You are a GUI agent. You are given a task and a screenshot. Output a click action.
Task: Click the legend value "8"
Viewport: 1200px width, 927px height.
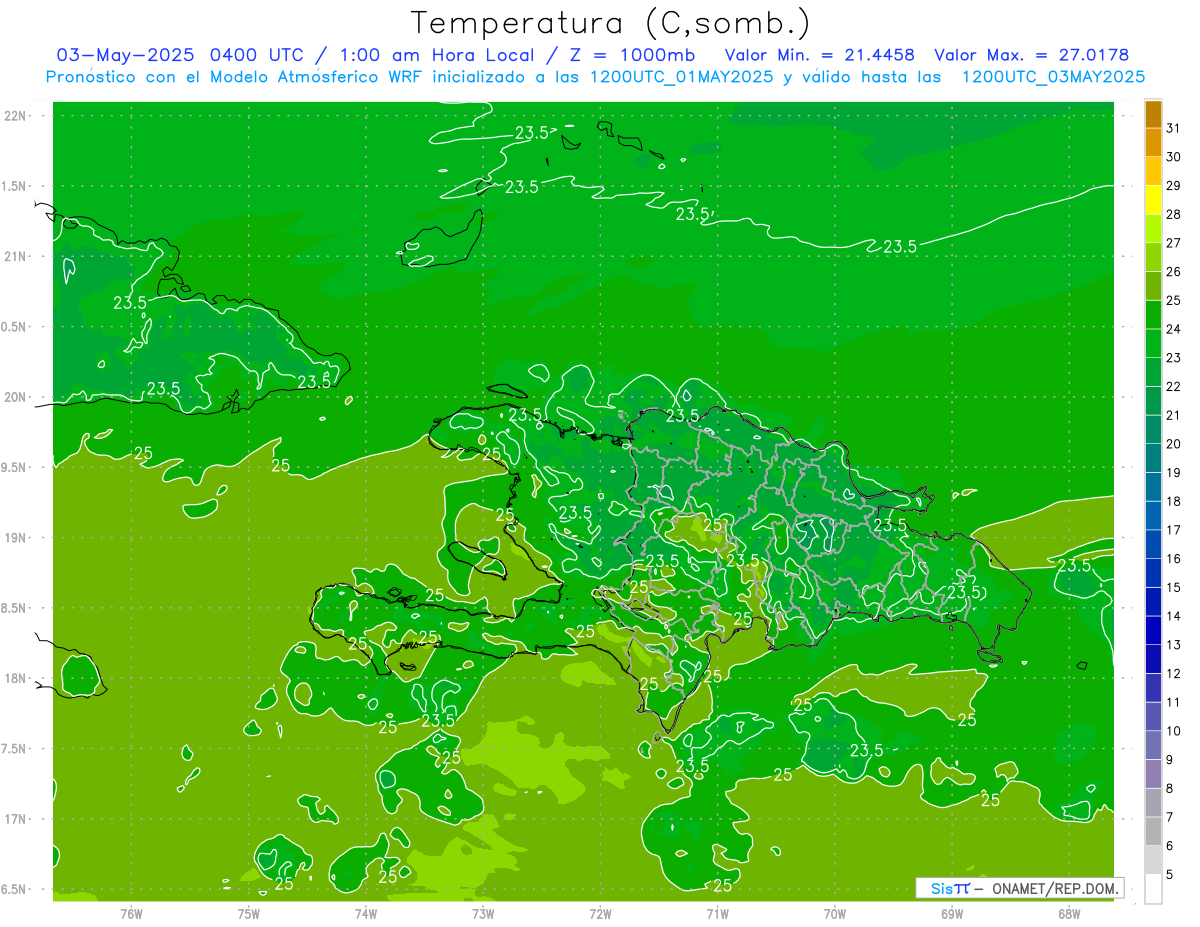pos(1170,789)
